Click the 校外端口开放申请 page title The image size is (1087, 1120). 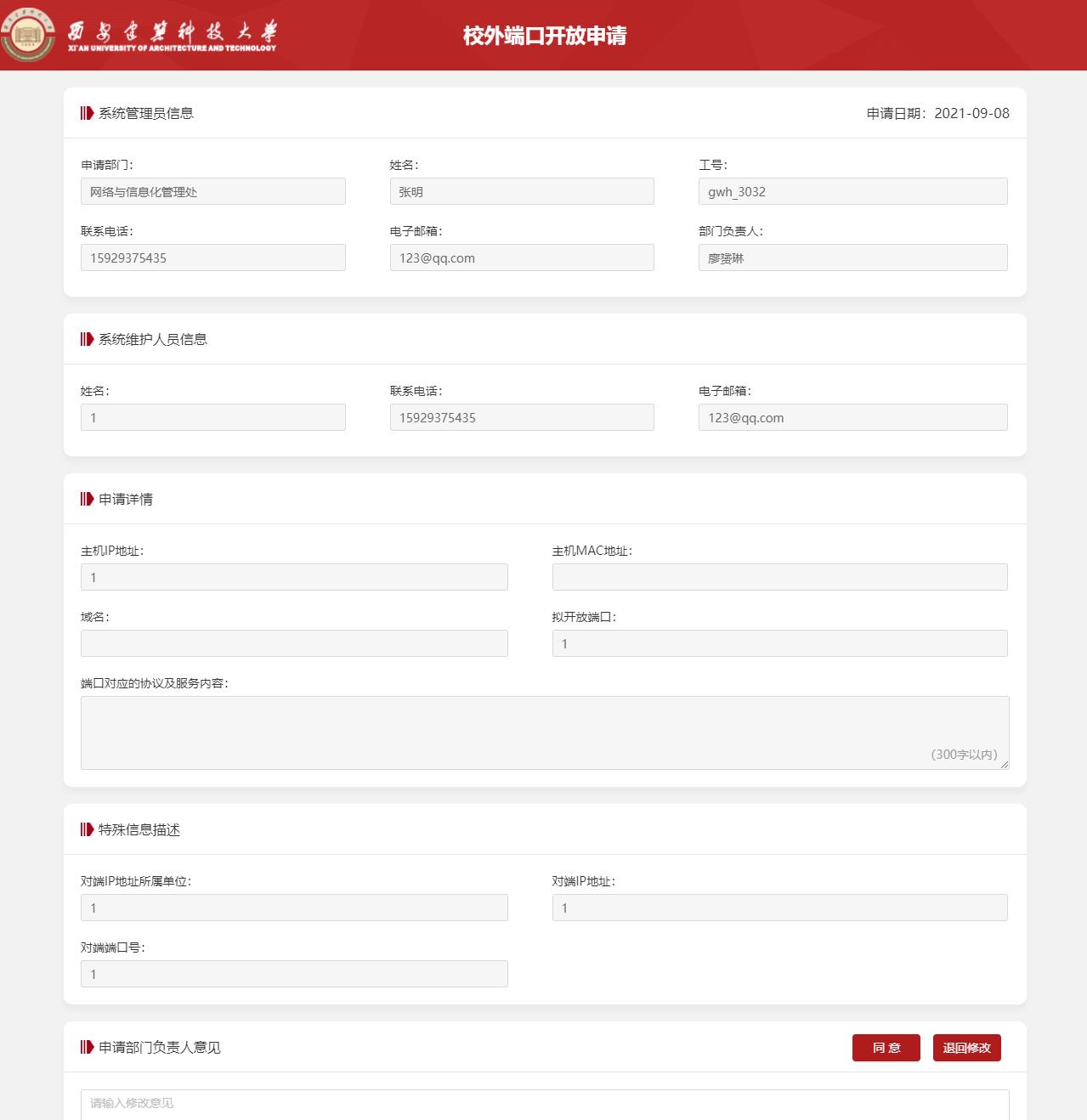(545, 36)
